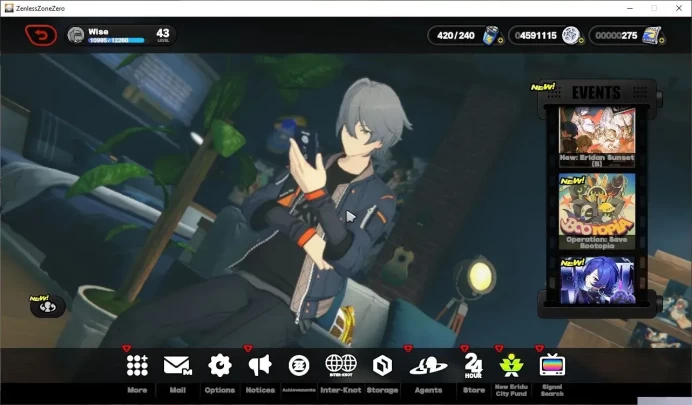The height and width of the screenshot is (405, 692).
Task: Click the Store label text
Action: pyautogui.click(x=474, y=390)
